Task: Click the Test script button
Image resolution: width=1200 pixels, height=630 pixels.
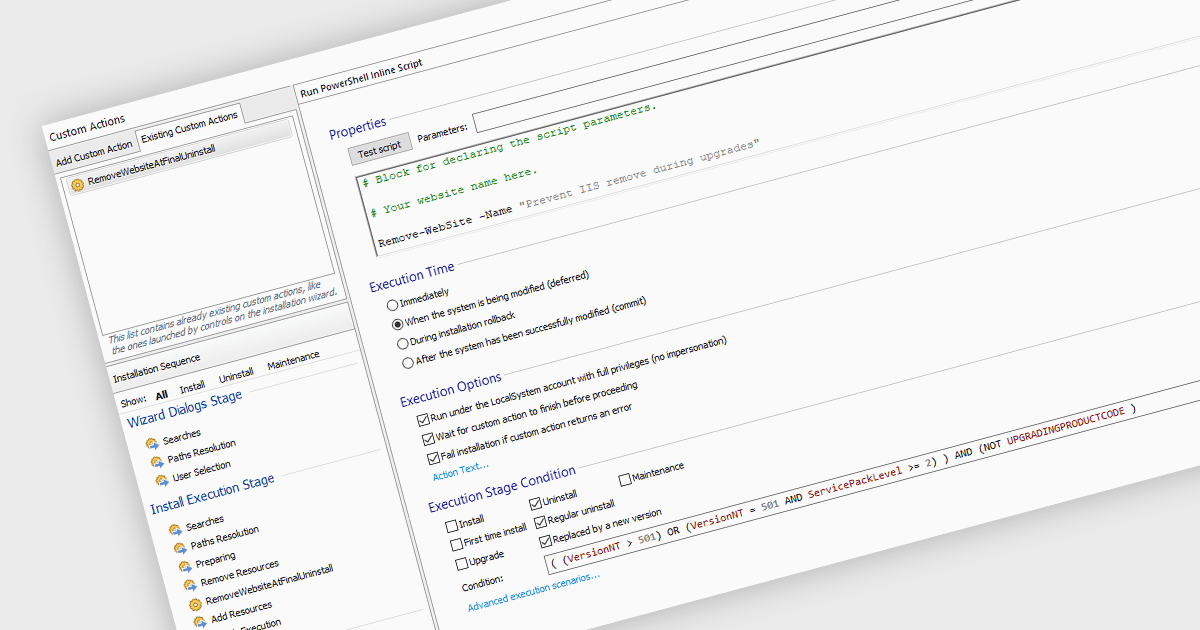Action: (x=378, y=148)
